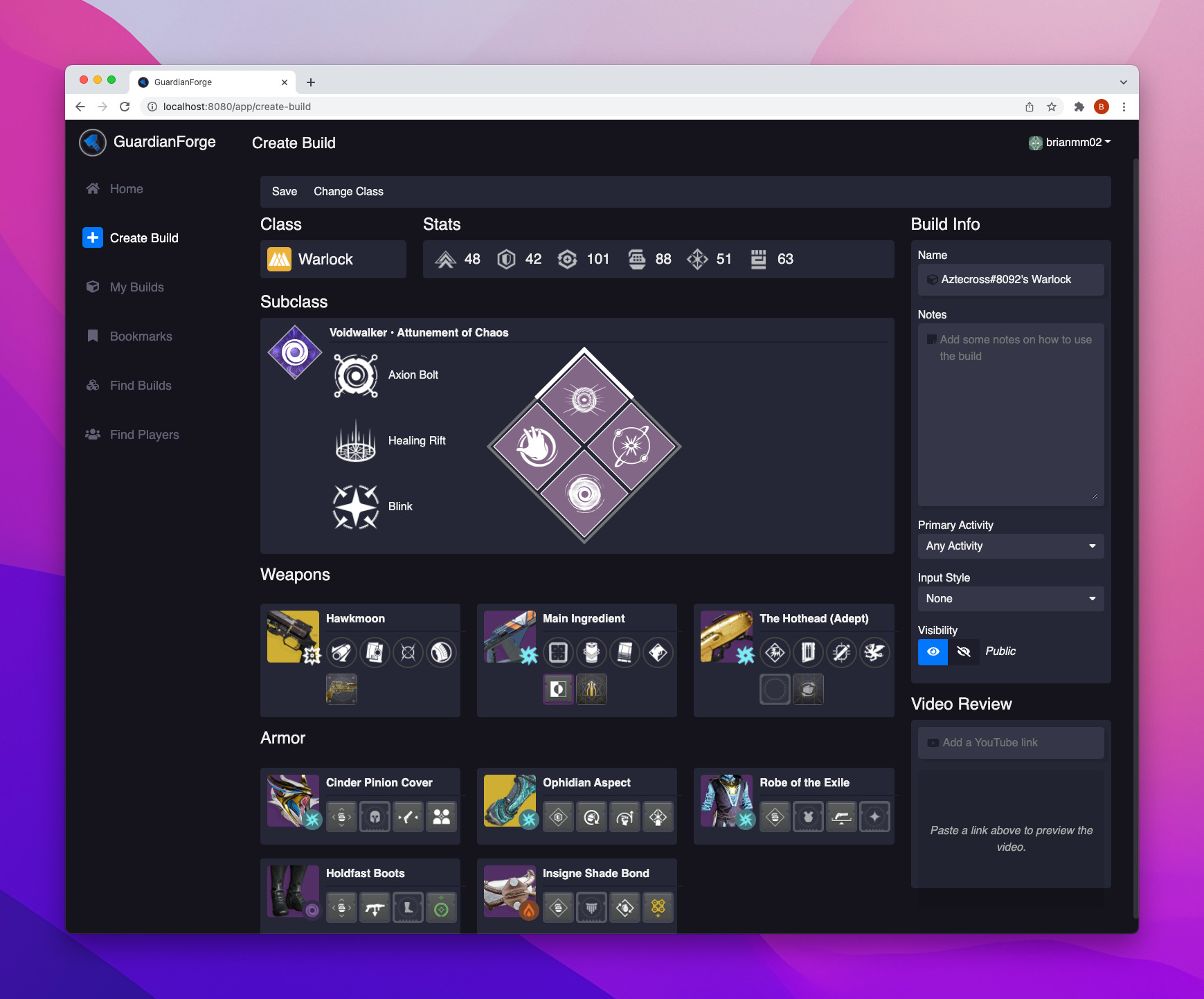Image resolution: width=1204 pixels, height=999 pixels.
Task: Open Find Builds in sidebar
Action: pyautogui.click(x=128, y=386)
